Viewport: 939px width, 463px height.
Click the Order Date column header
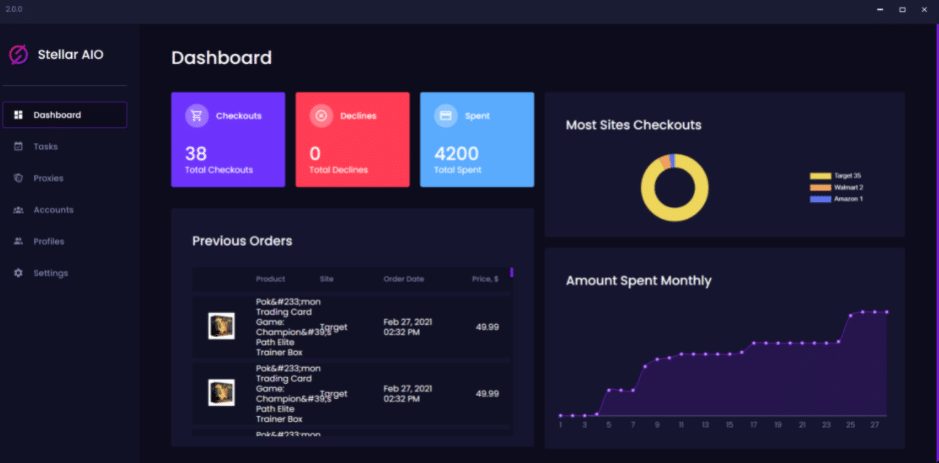click(404, 279)
